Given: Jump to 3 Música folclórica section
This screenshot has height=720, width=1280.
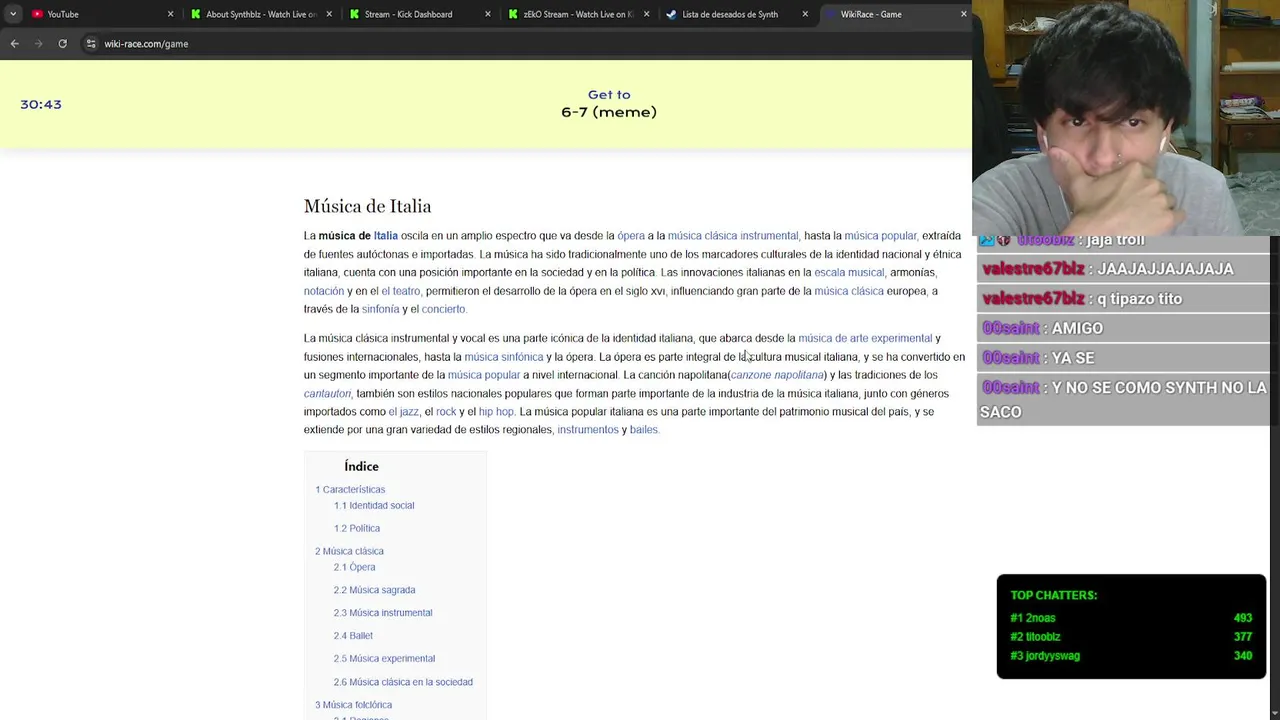Looking at the screenshot, I should tap(353, 705).
